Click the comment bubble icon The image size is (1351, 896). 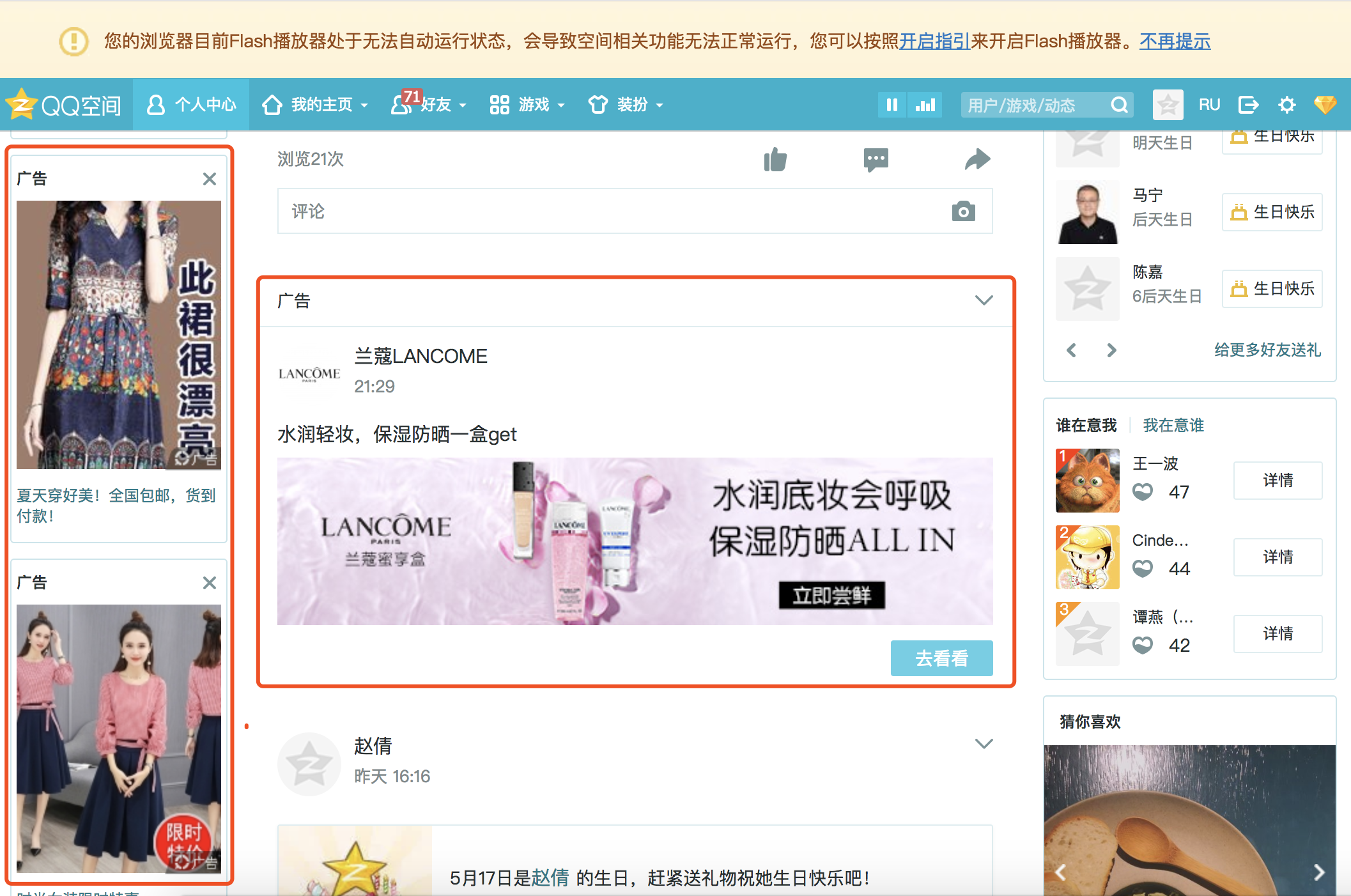pos(876,159)
